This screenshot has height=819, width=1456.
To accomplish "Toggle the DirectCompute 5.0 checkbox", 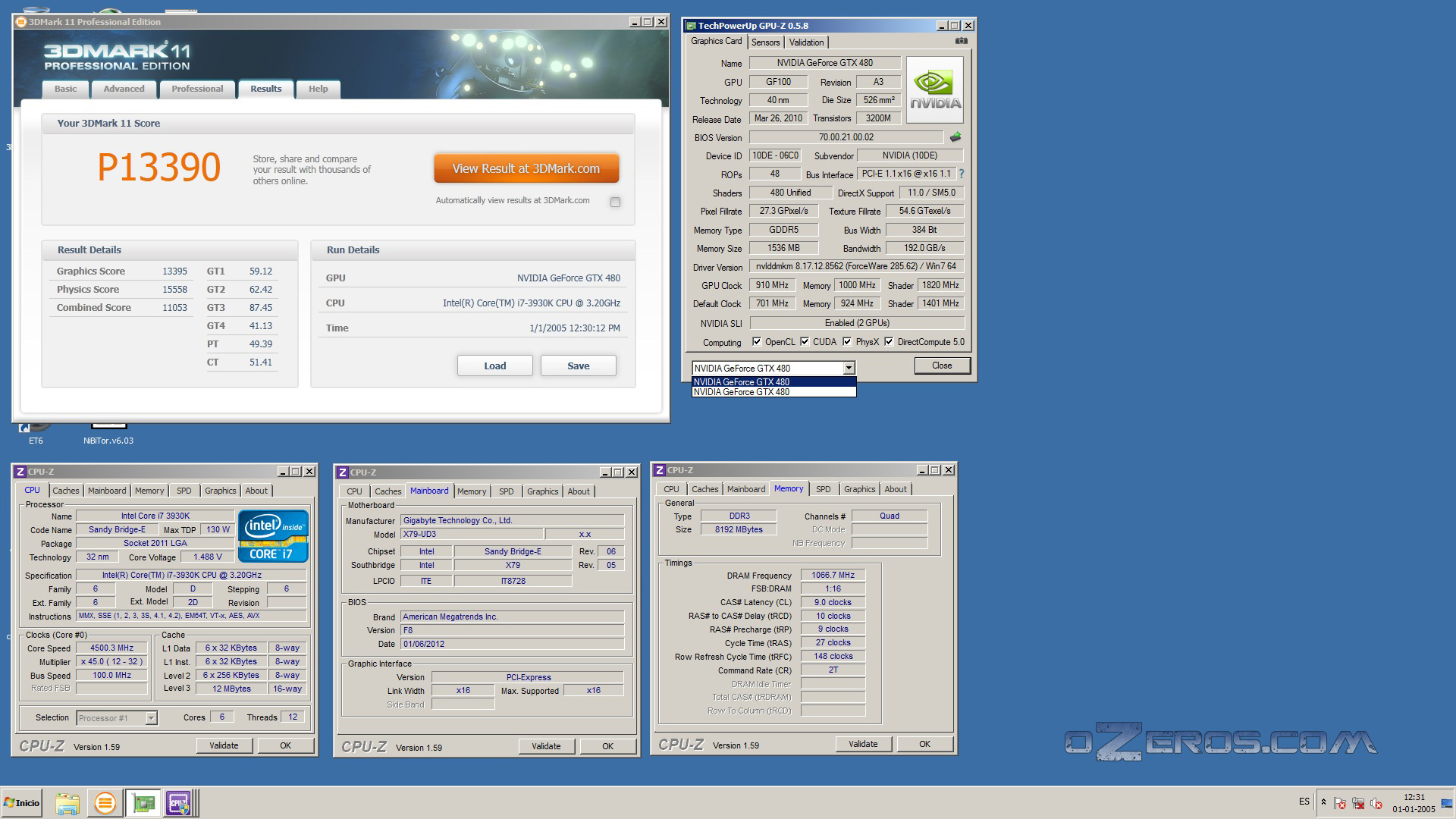I will pyautogui.click(x=889, y=341).
